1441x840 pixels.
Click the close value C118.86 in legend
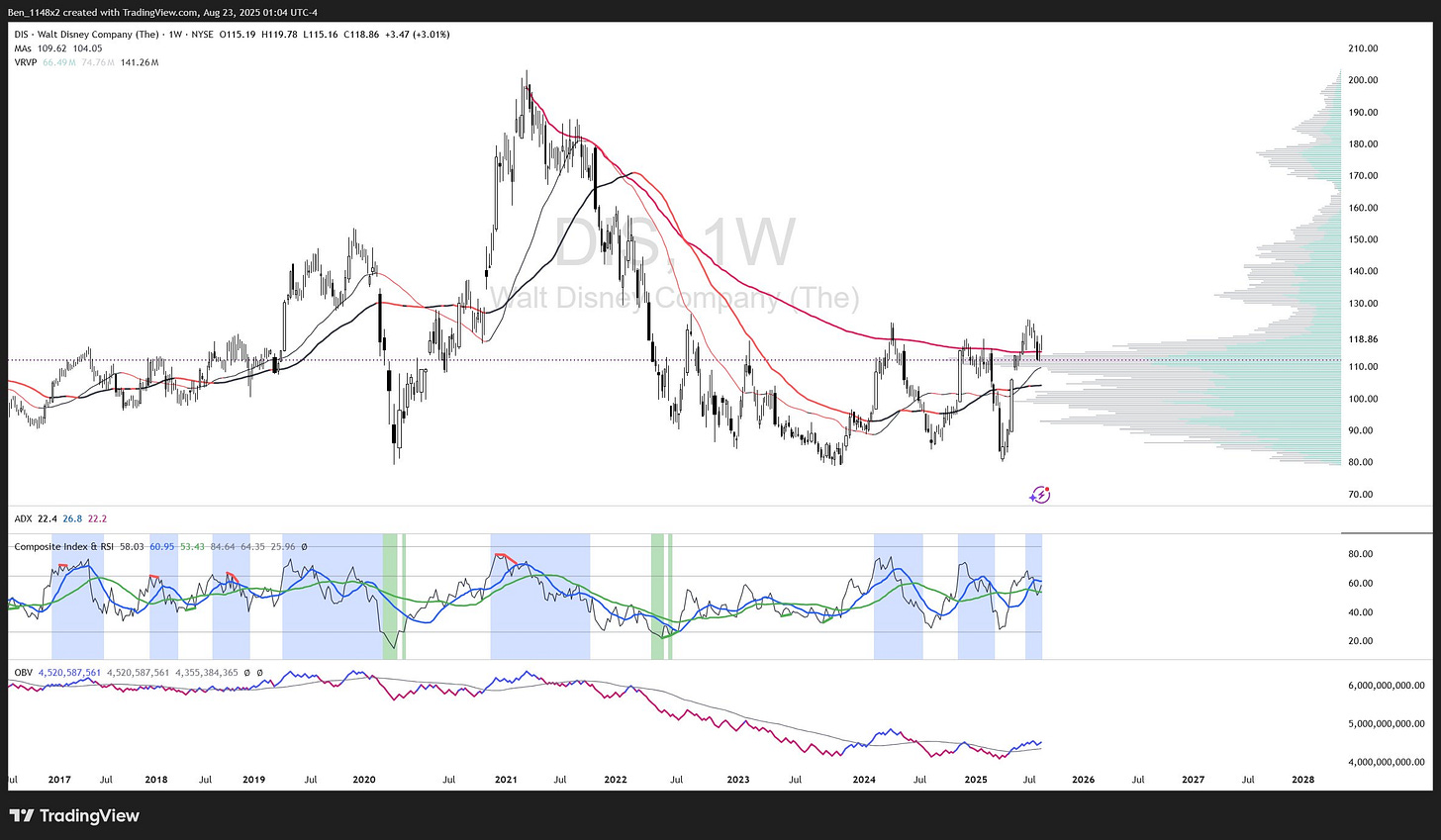click(361, 35)
